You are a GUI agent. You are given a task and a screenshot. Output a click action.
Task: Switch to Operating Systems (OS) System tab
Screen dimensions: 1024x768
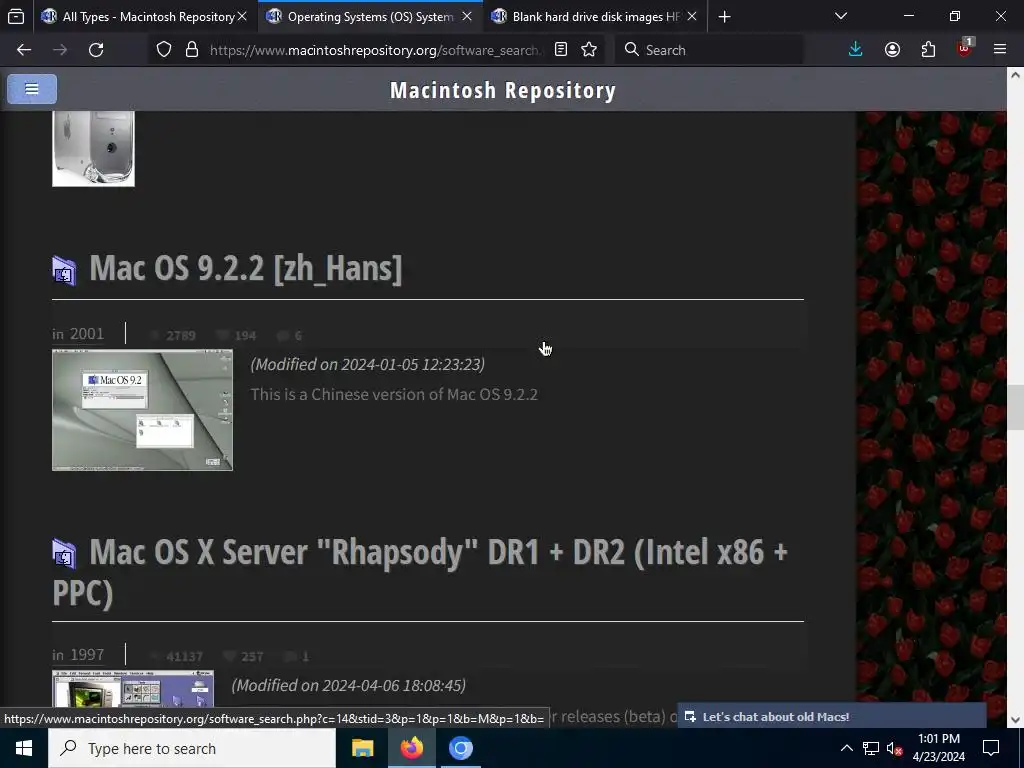click(370, 17)
